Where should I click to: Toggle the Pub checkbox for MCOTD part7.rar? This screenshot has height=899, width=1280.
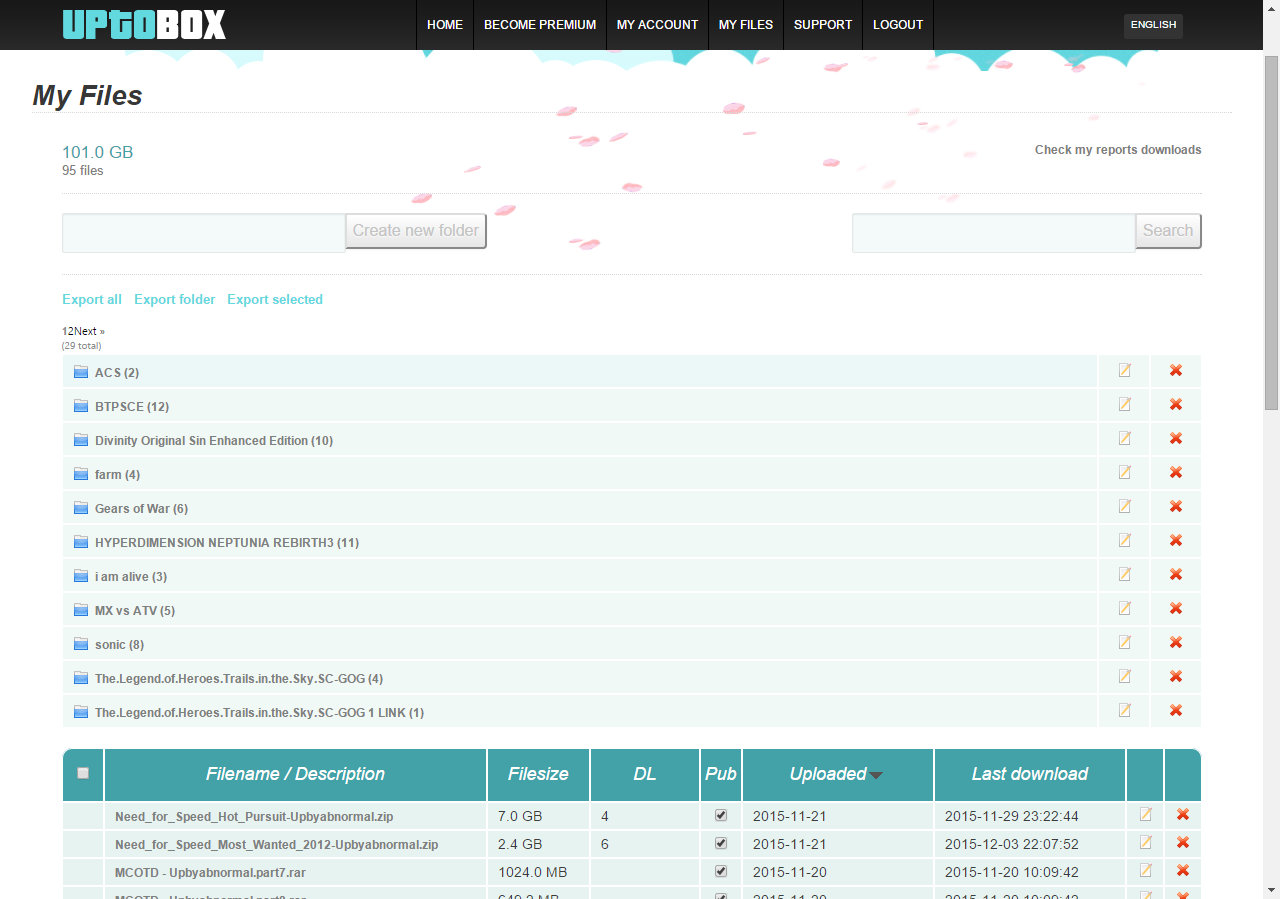click(721, 872)
